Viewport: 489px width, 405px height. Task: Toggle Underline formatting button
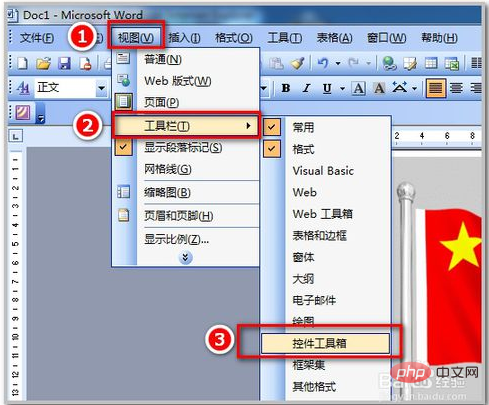tap(327, 88)
